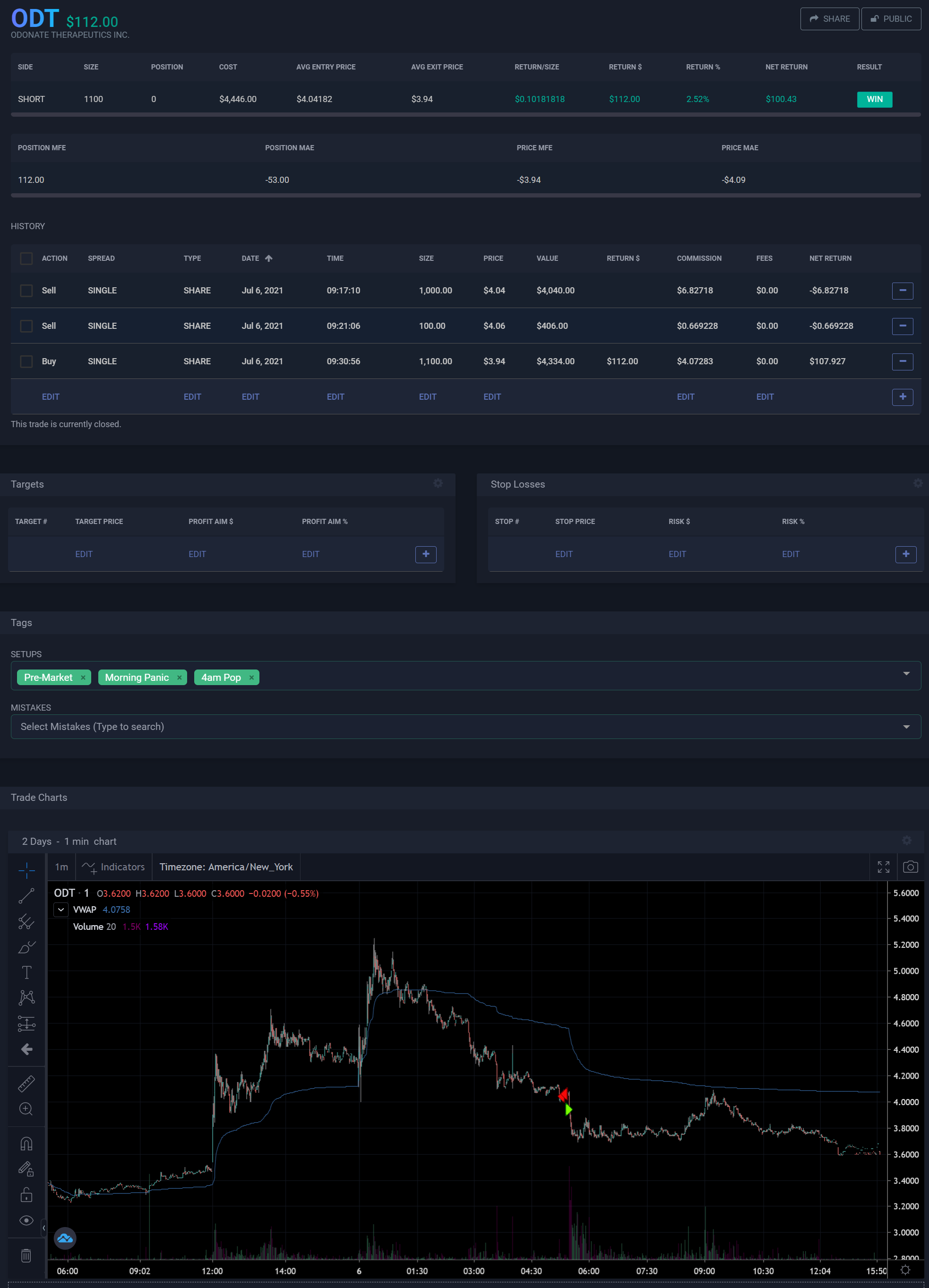Check the first Sell row checkbox
Image resolution: width=929 pixels, height=1288 pixels.
26,291
